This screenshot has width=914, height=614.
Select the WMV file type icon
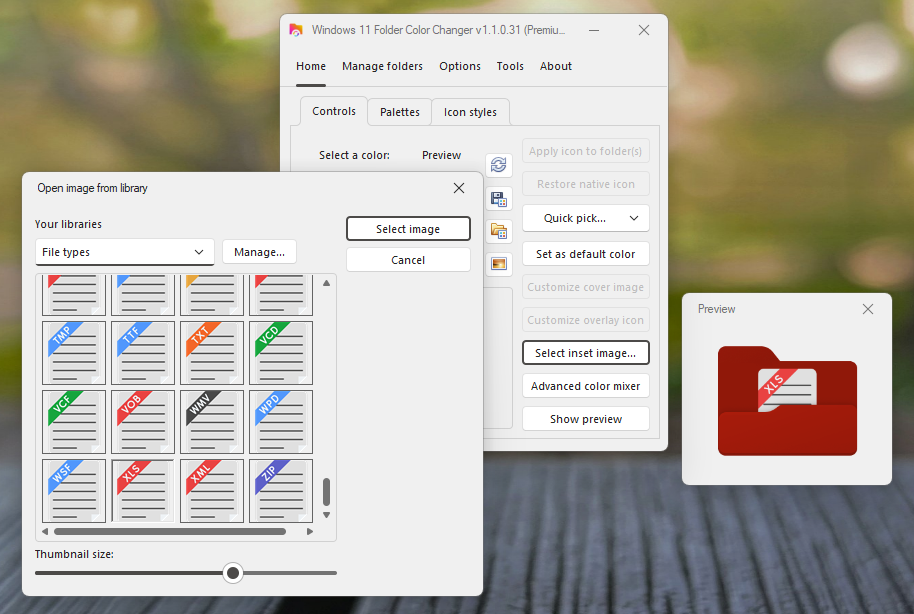pos(212,422)
